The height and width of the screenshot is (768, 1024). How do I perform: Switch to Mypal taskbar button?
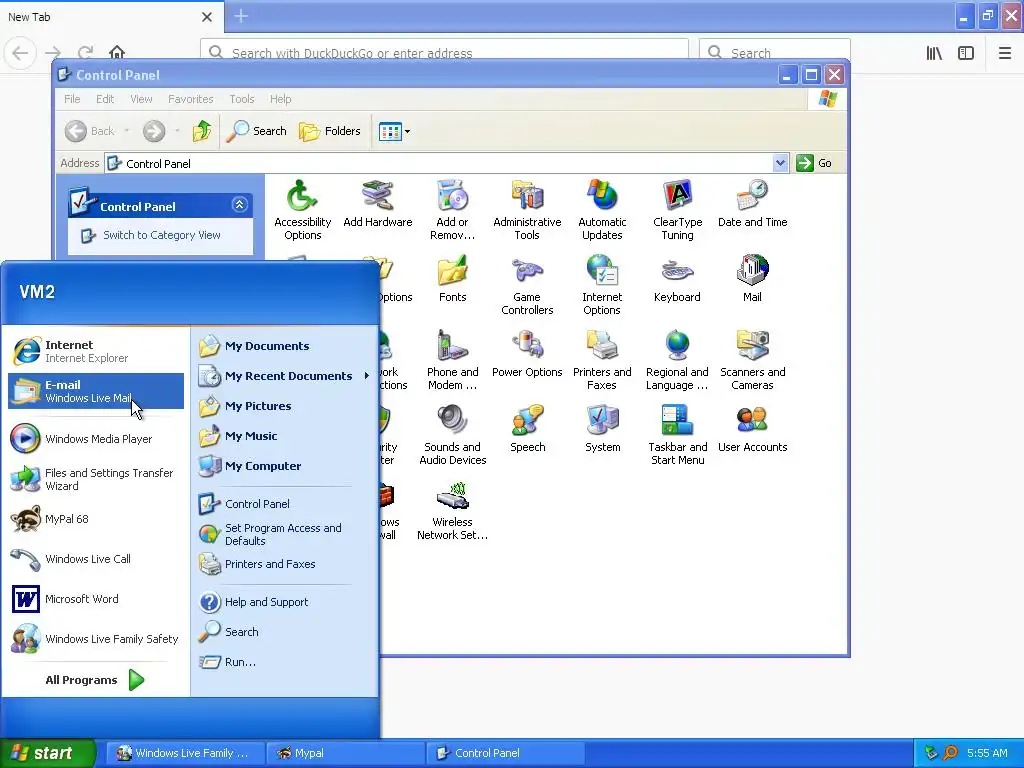coord(345,753)
